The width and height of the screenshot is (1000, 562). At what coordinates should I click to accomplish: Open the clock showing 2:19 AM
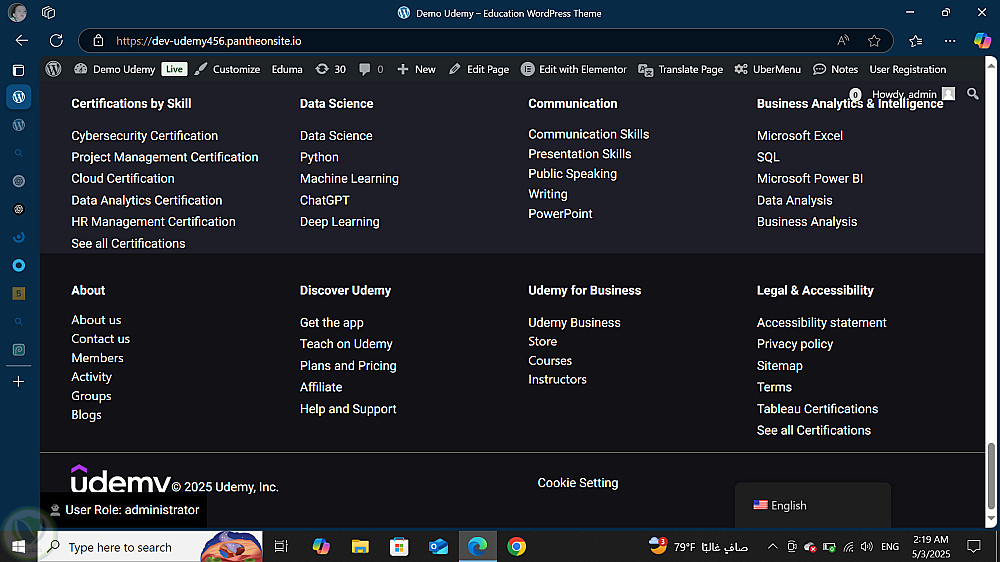pos(931,547)
